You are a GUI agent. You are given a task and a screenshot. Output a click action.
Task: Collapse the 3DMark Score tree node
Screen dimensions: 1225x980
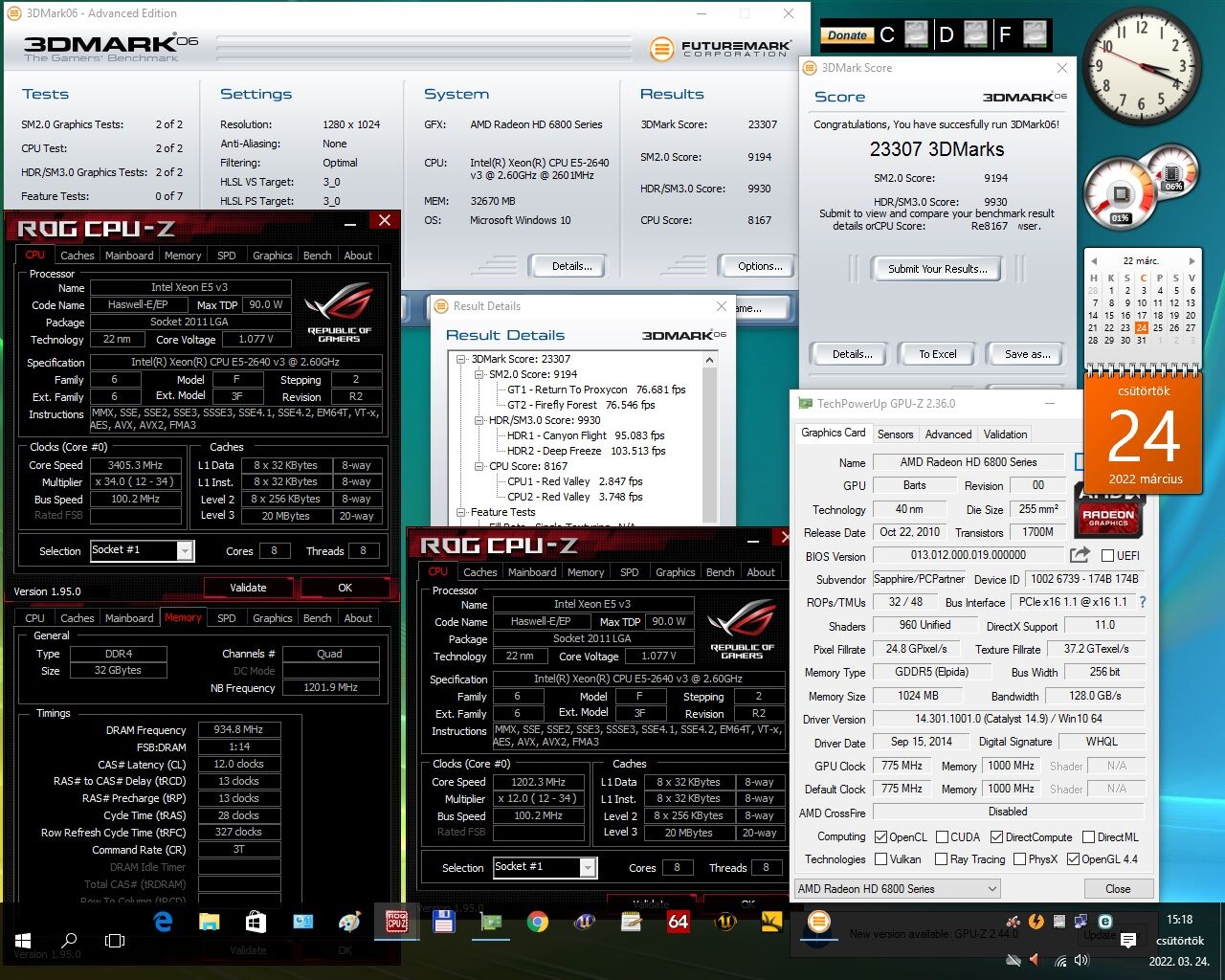point(462,359)
